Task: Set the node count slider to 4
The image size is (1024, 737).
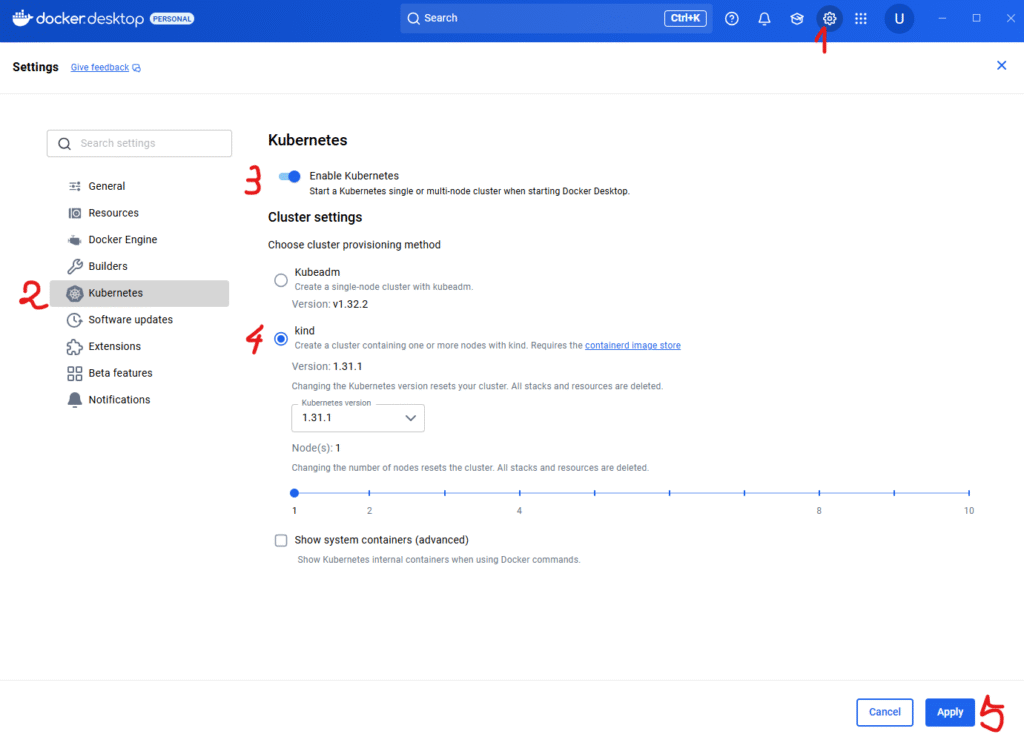Action: pyautogui.click(x=519, y=493)
